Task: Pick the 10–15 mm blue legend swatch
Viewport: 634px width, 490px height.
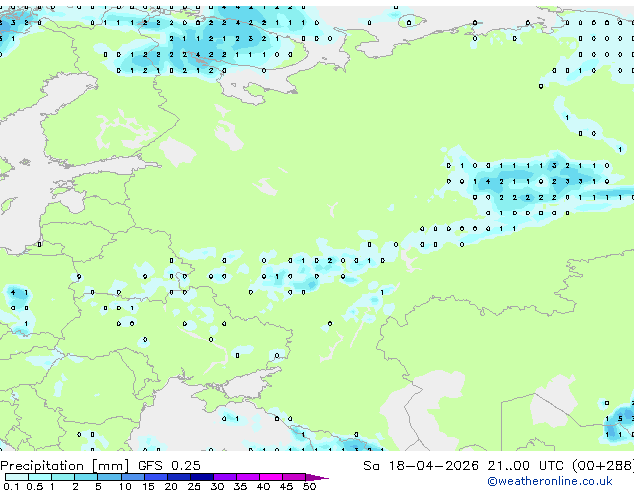Action: (x=133, y=477)
